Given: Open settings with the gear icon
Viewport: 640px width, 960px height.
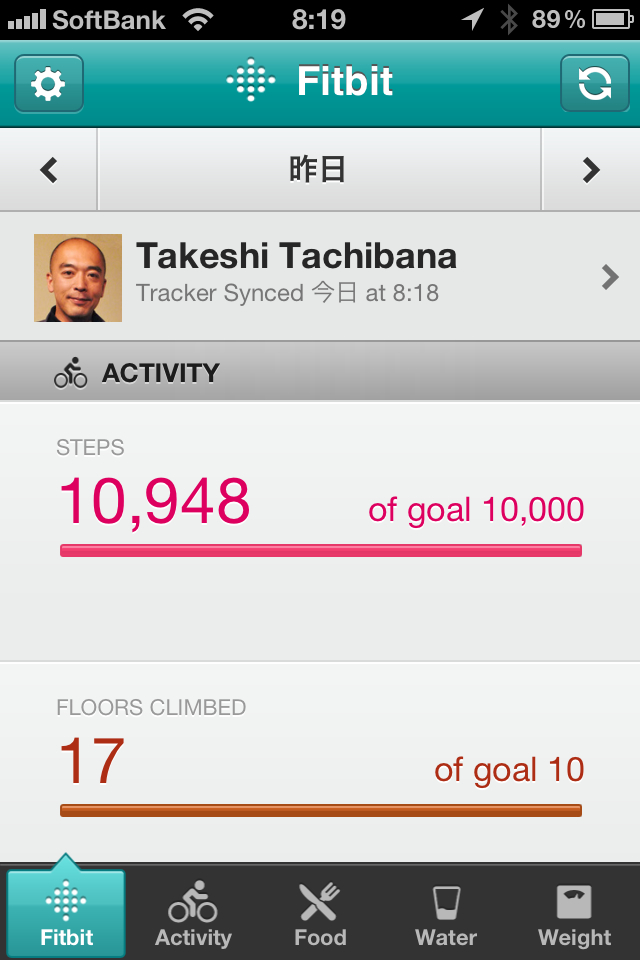Looking at the screenshot, I should [49, 83].
